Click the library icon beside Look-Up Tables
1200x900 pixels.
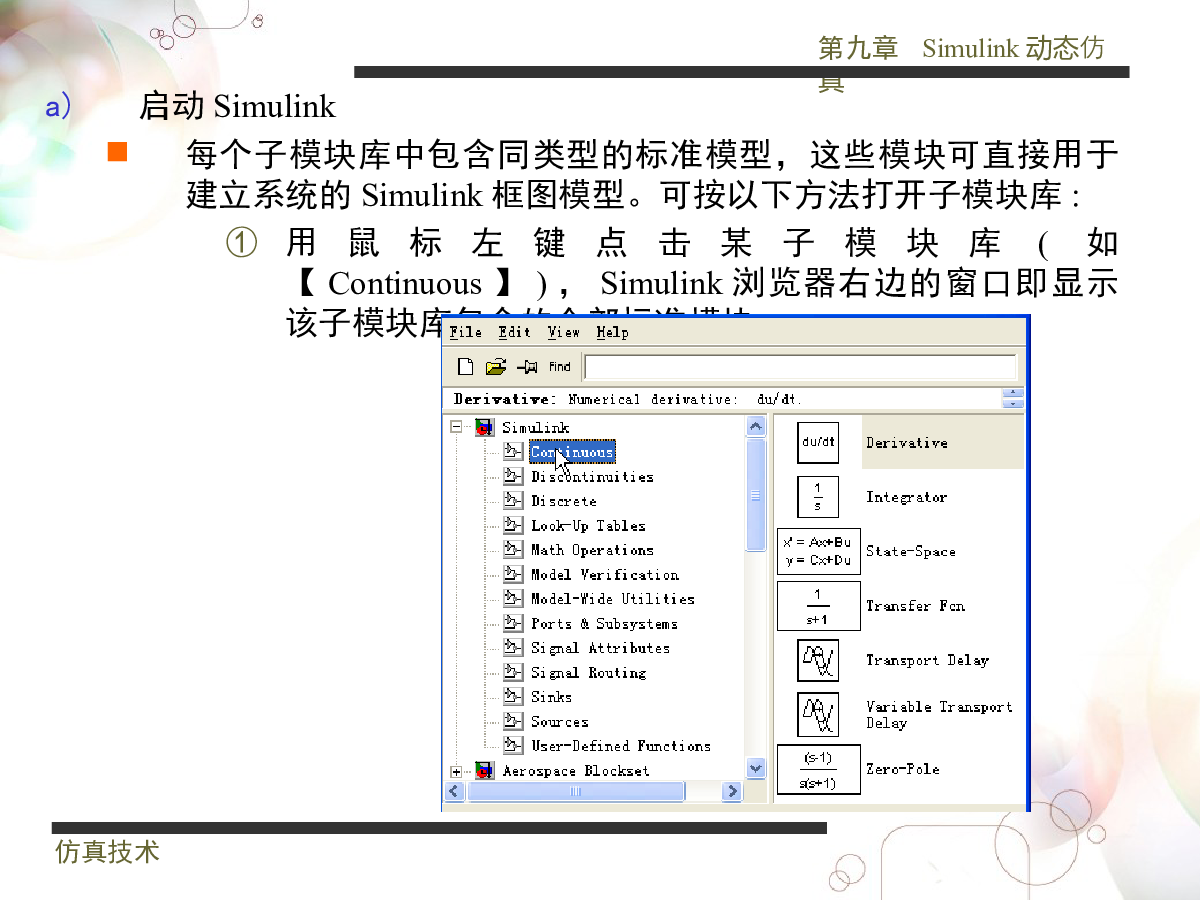[x=513, y=525]
